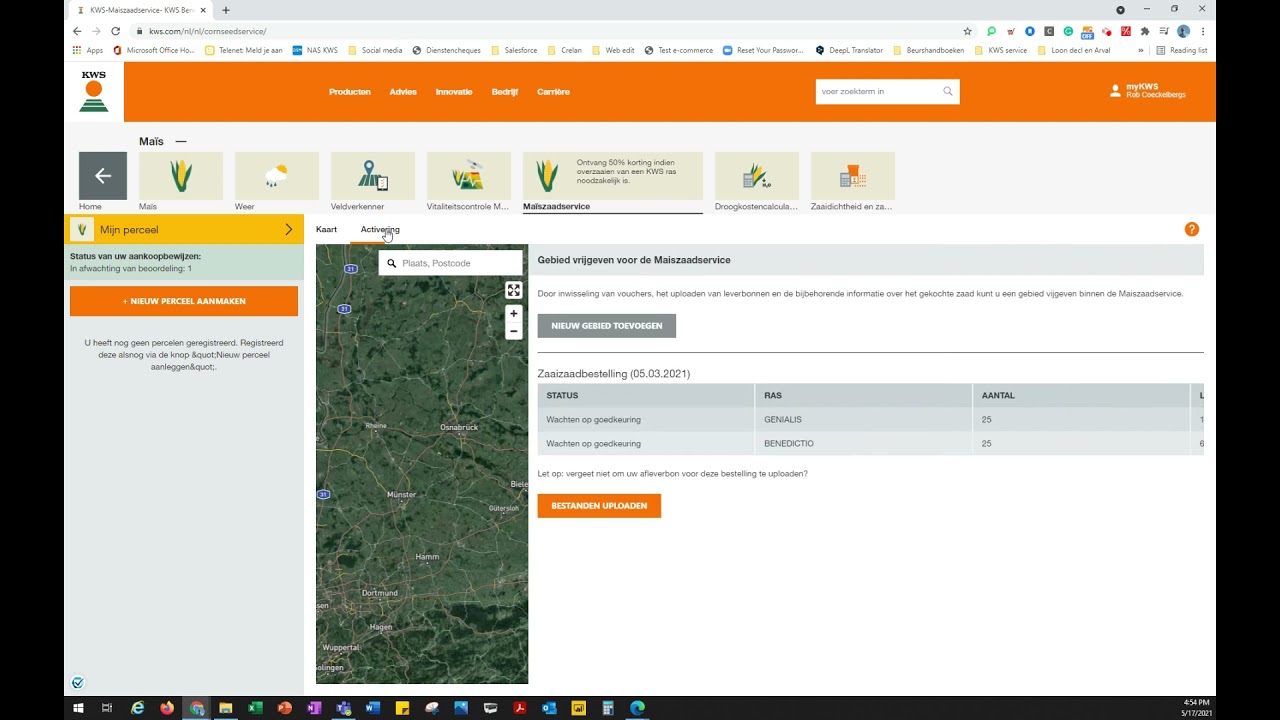
Task: Click the STATUS column header
Action: pyautogui.click(x=647, y=395)
